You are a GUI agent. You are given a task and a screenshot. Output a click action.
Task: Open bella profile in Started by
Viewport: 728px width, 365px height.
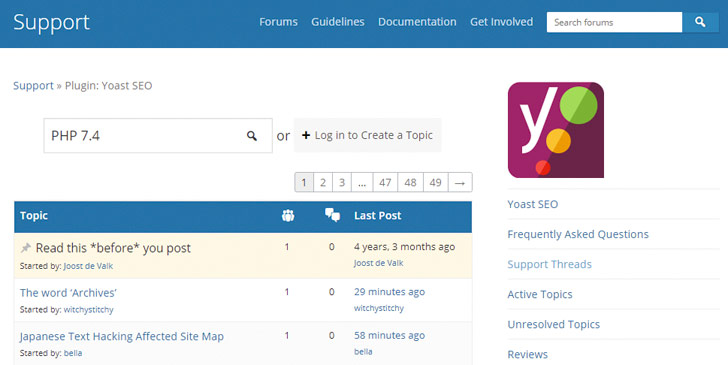click(73, 353)
